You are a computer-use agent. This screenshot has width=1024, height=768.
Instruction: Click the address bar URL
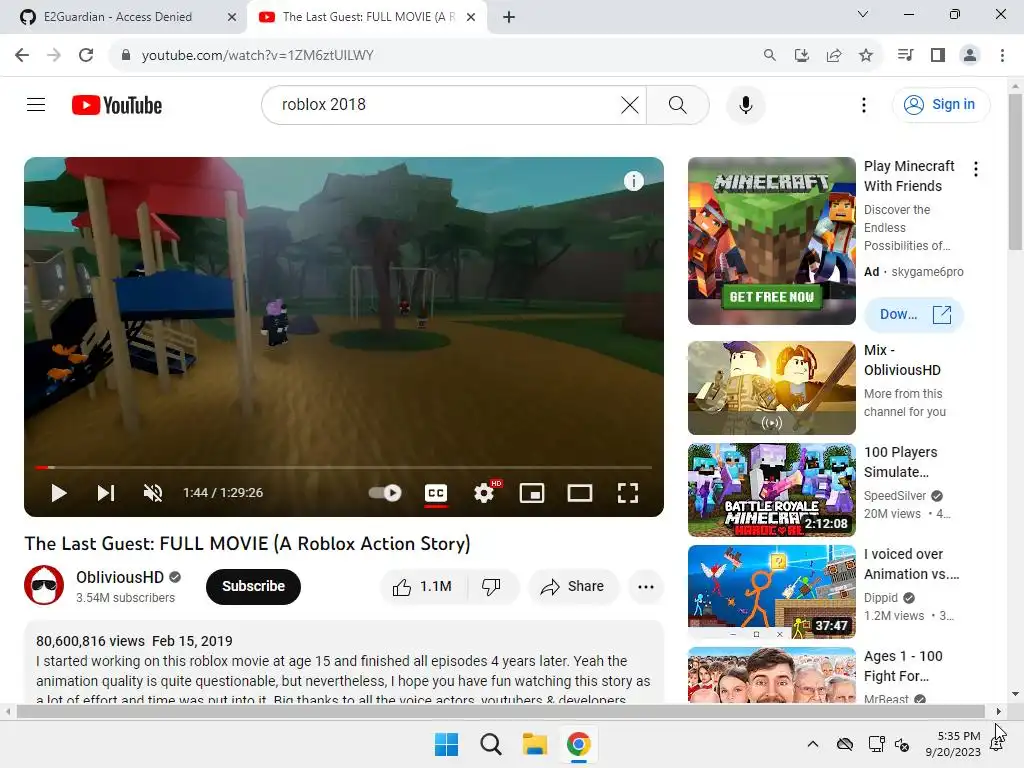click(257, 56)
